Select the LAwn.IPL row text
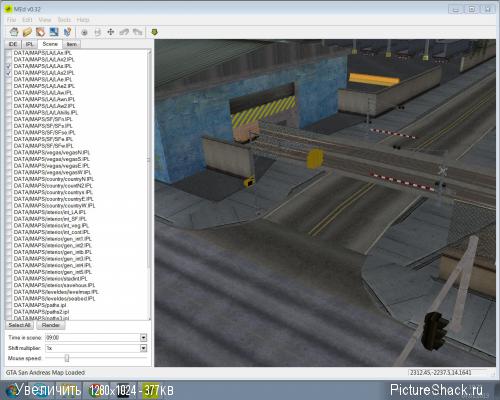The height and width of the screenshot is (400, 500). point(44,99)
